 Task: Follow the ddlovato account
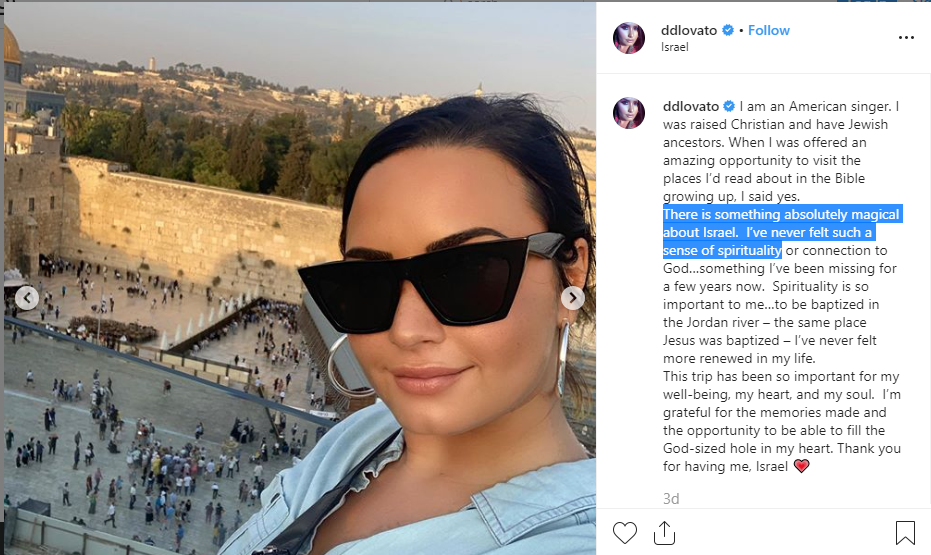[768, 30]
